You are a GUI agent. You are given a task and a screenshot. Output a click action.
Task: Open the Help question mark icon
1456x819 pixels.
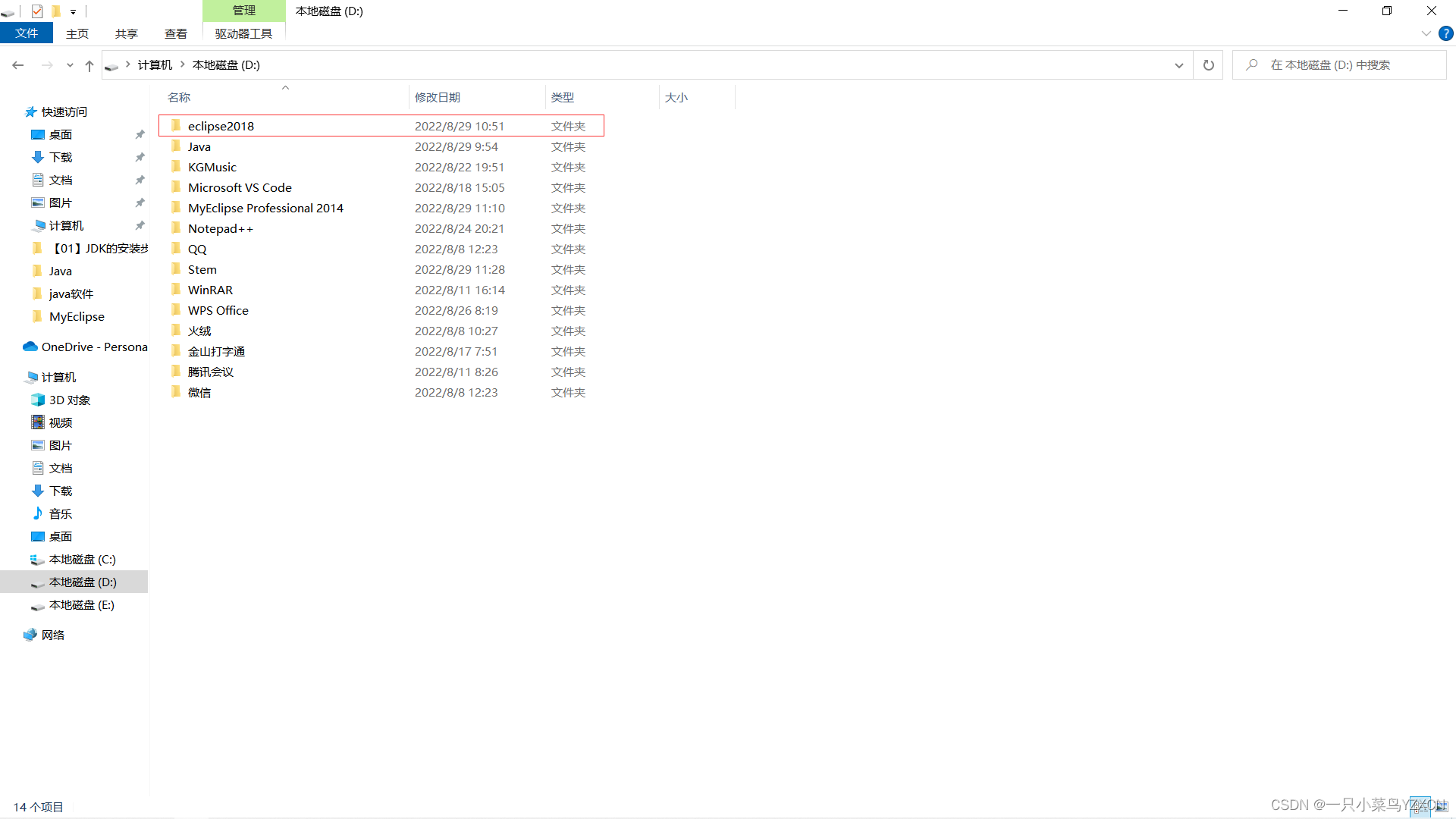1445,33
